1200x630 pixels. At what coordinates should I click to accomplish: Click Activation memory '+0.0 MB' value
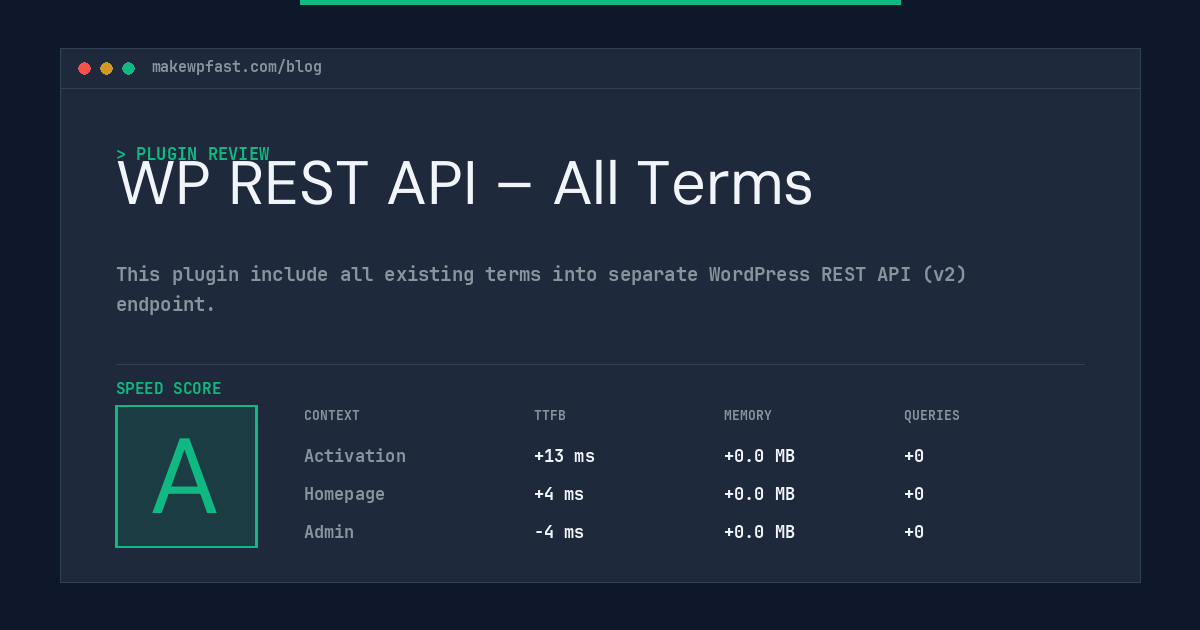[759, 456]
